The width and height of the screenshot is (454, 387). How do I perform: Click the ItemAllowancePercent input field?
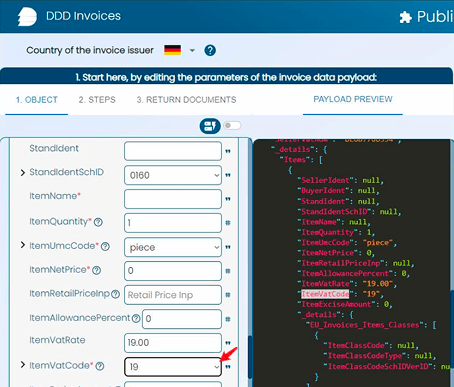click(x=182, y=319)
